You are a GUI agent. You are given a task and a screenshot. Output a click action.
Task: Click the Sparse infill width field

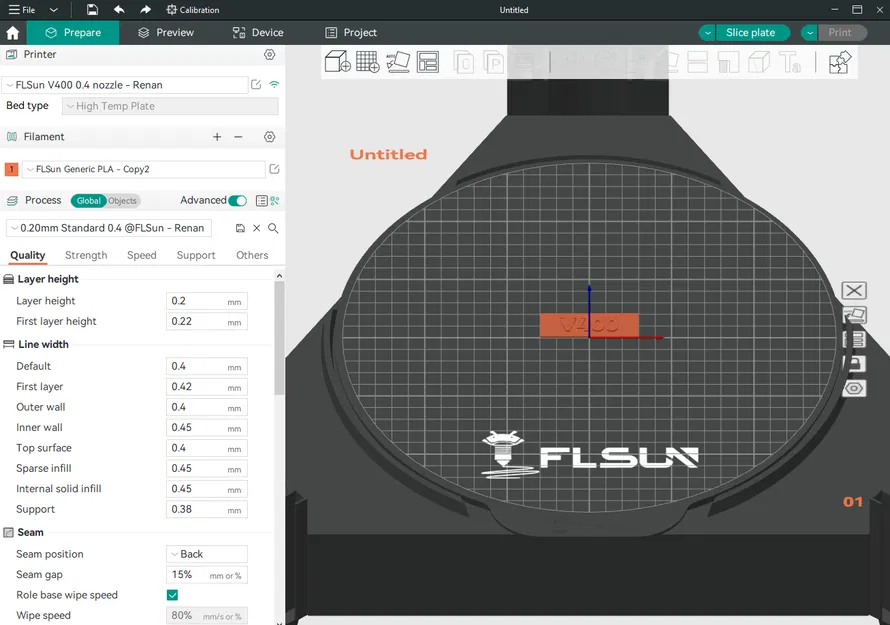tap(207, 468)
